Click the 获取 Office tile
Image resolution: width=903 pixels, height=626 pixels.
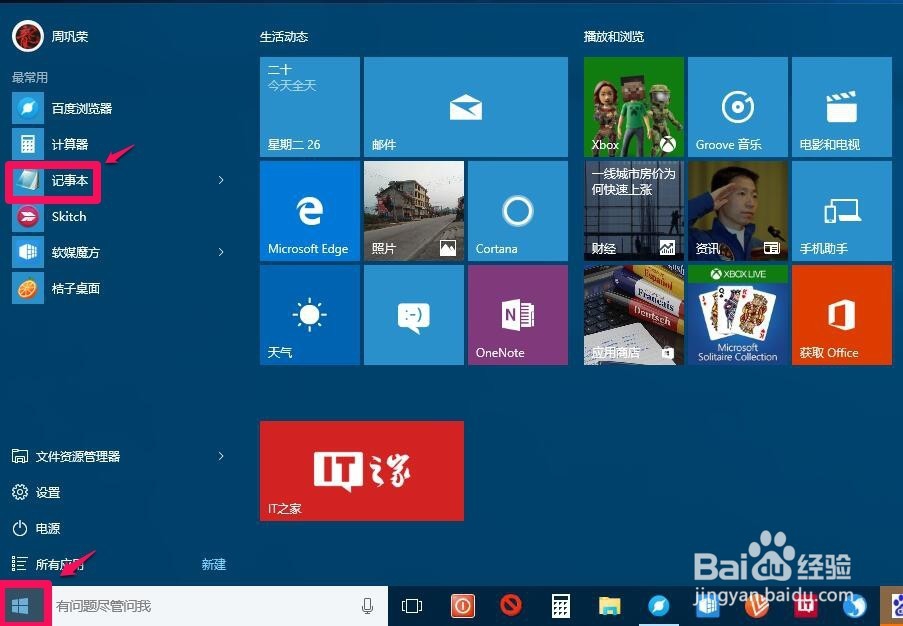pyautogui.click(x=842, y=315)
